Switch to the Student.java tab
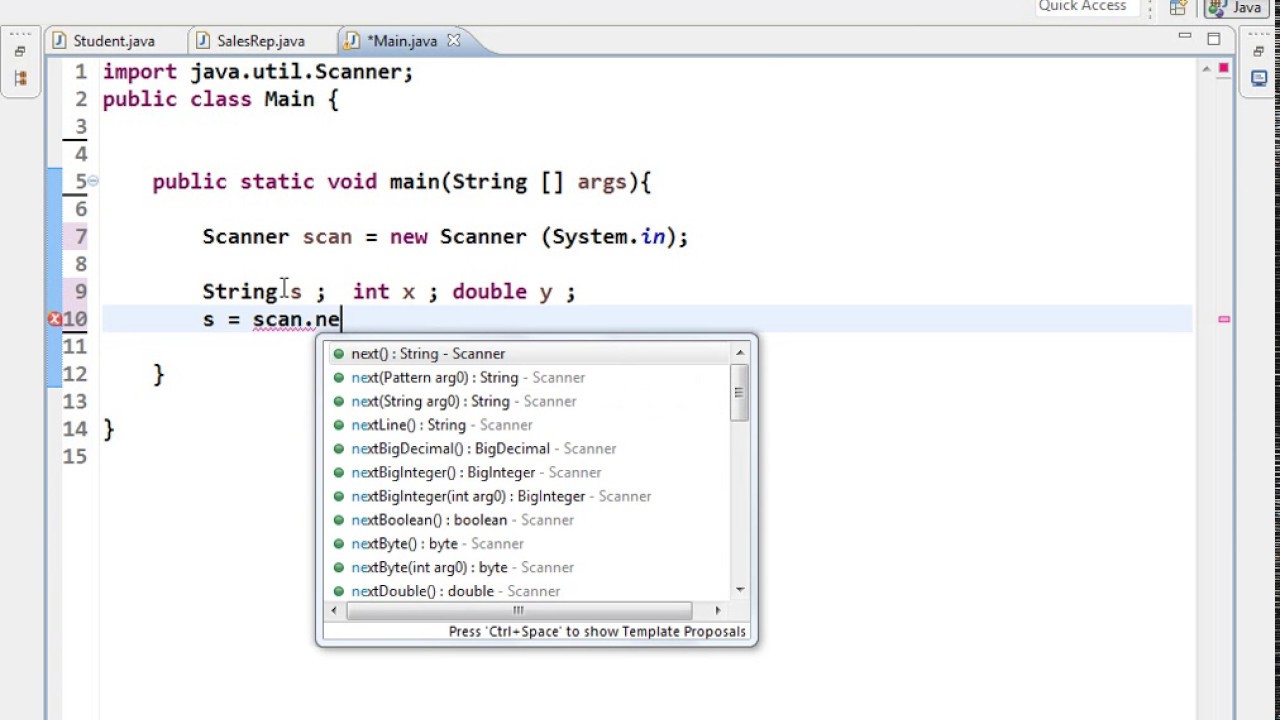1280x720 pixels. pyautogui.click(x=104, y=41)
